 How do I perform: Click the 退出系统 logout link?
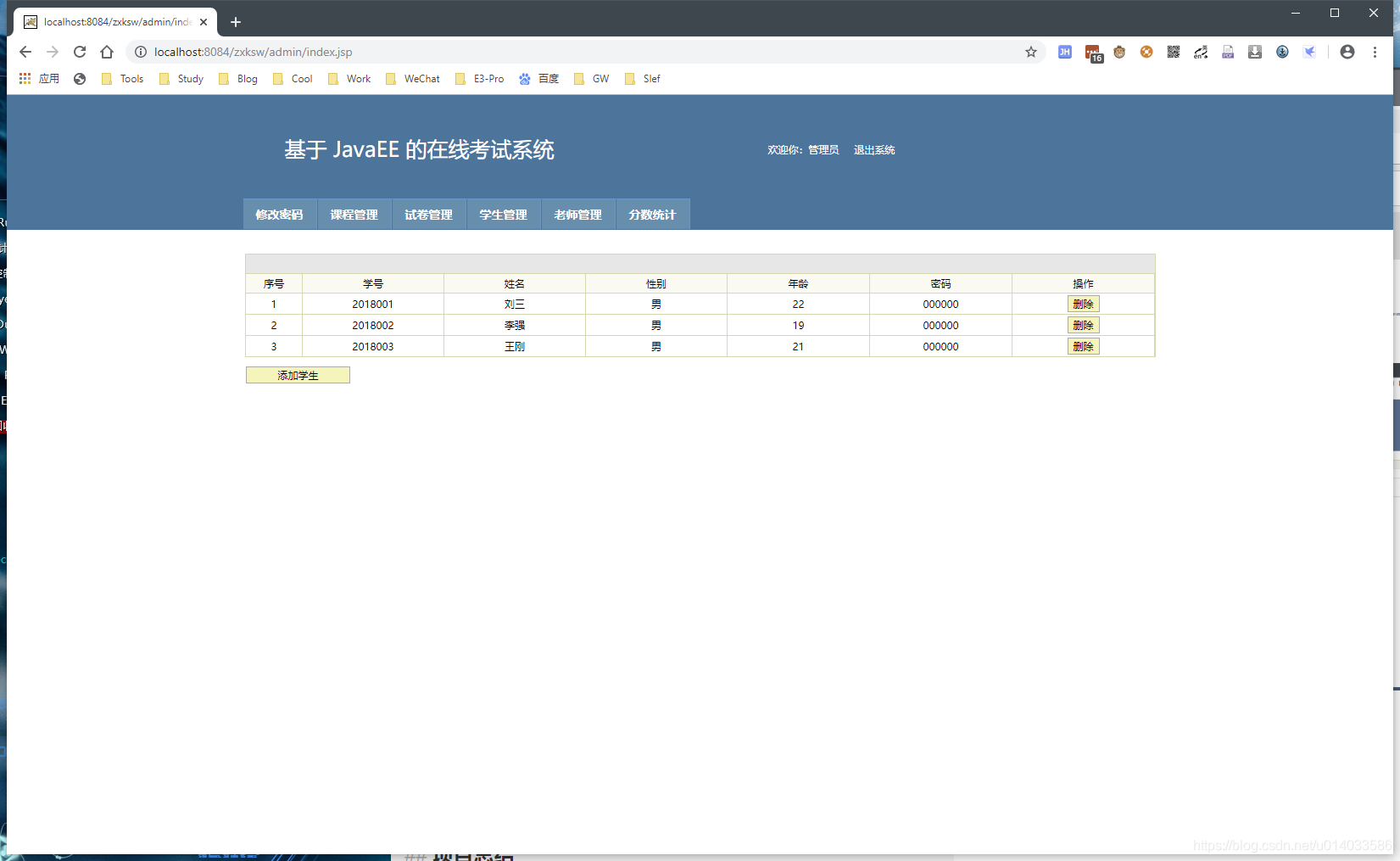click(x=874, y=150)
